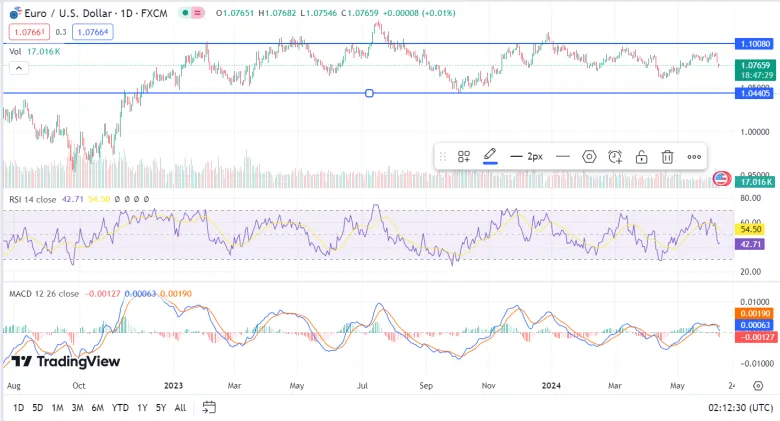Add an alert on the horizontal line
Screen dimensions: 780x421
615,157
